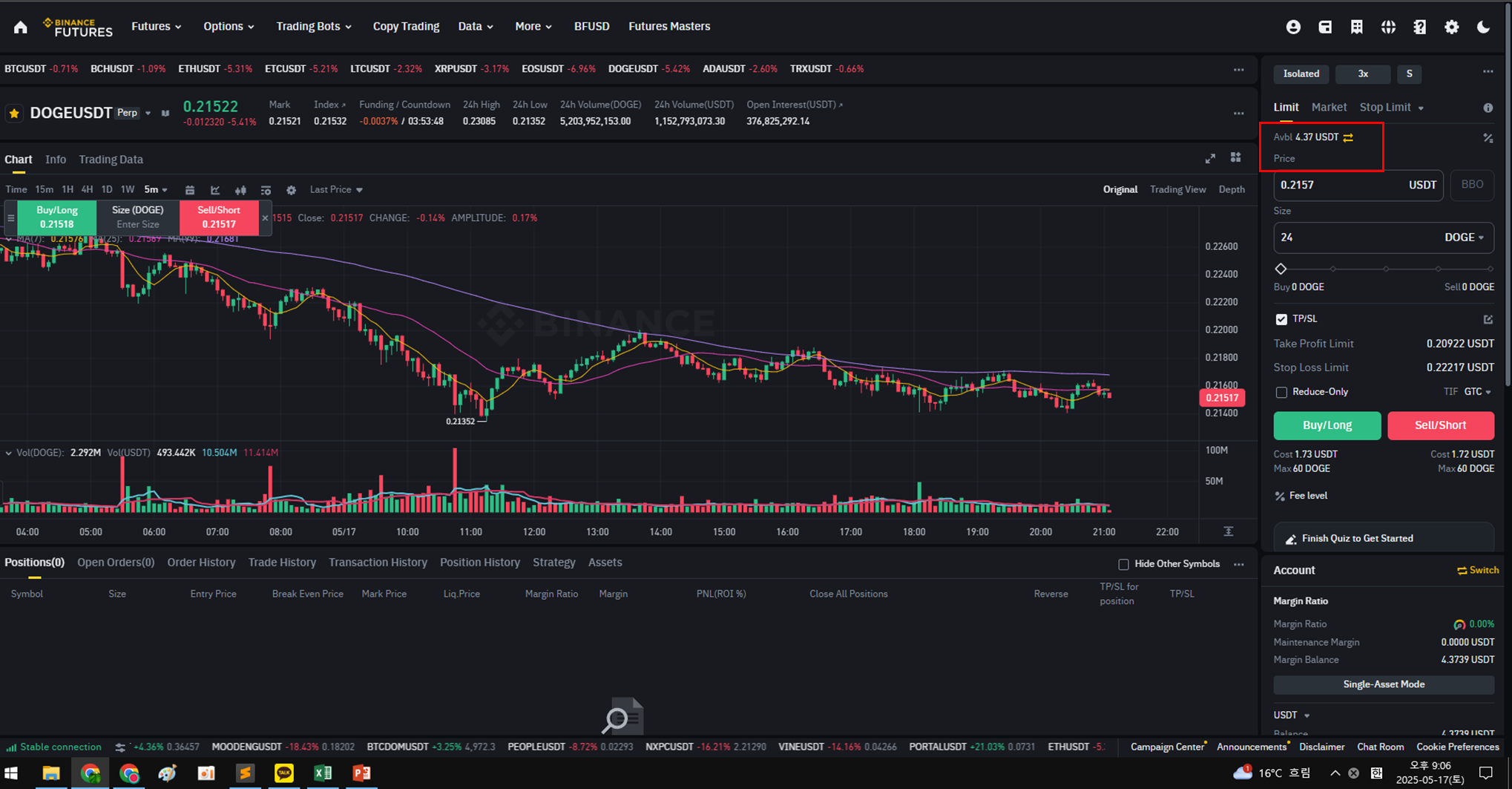Open the language globe icon
Viewport: 1512px width, 789px height.
[x=1388, y=27]
